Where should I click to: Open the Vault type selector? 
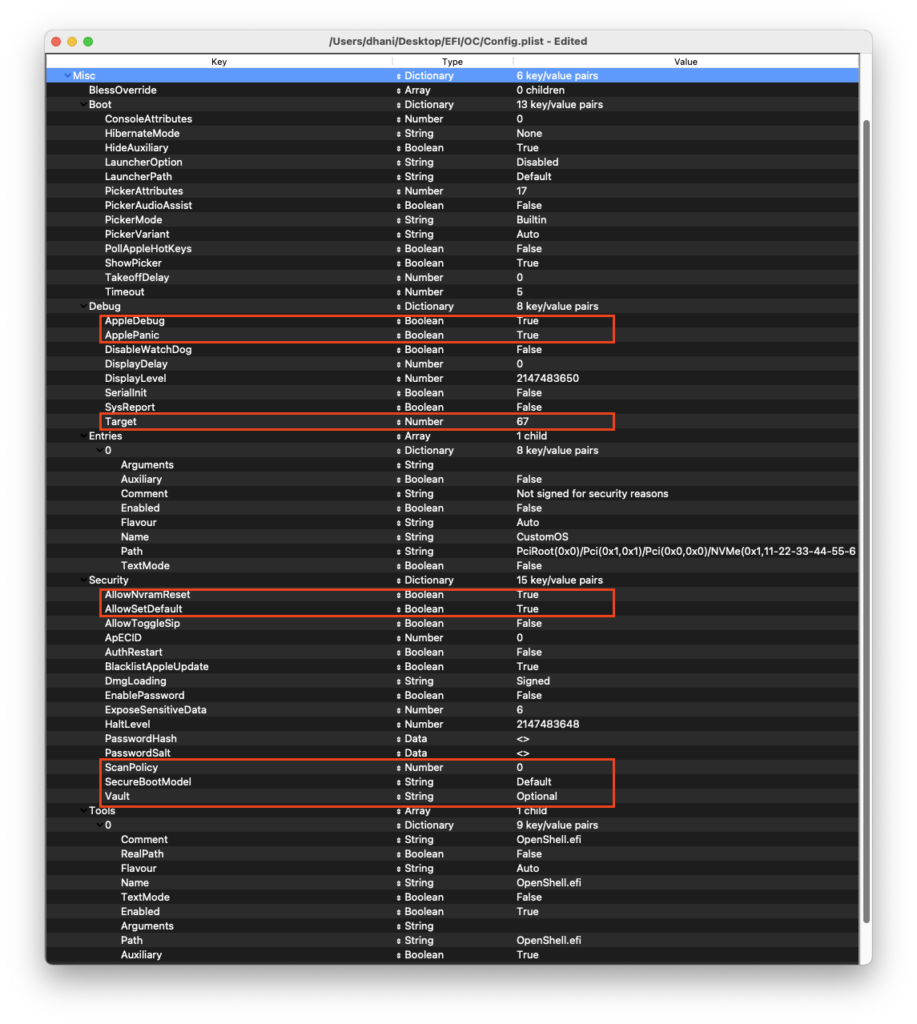(x=399, y=796)
